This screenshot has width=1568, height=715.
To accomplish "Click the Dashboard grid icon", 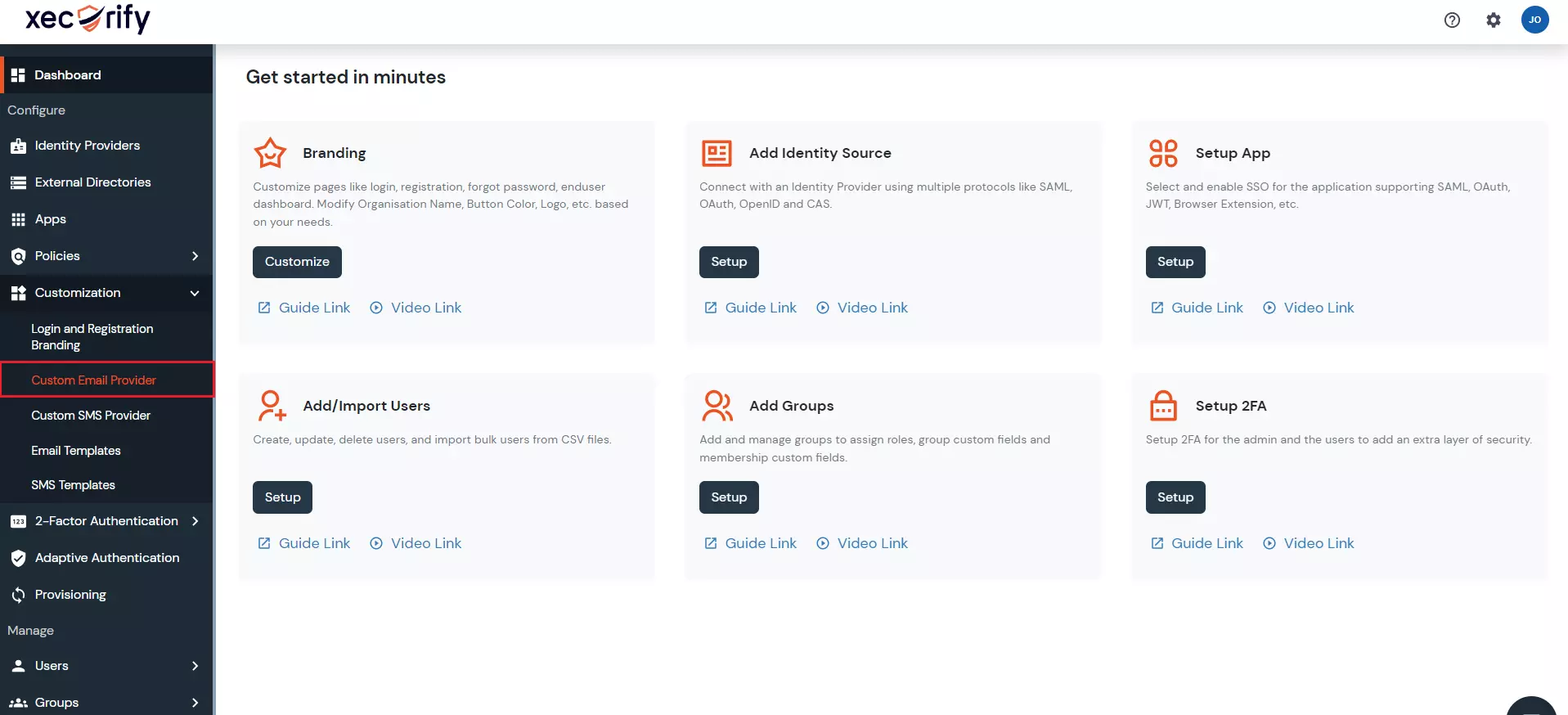I will point(18,75).
